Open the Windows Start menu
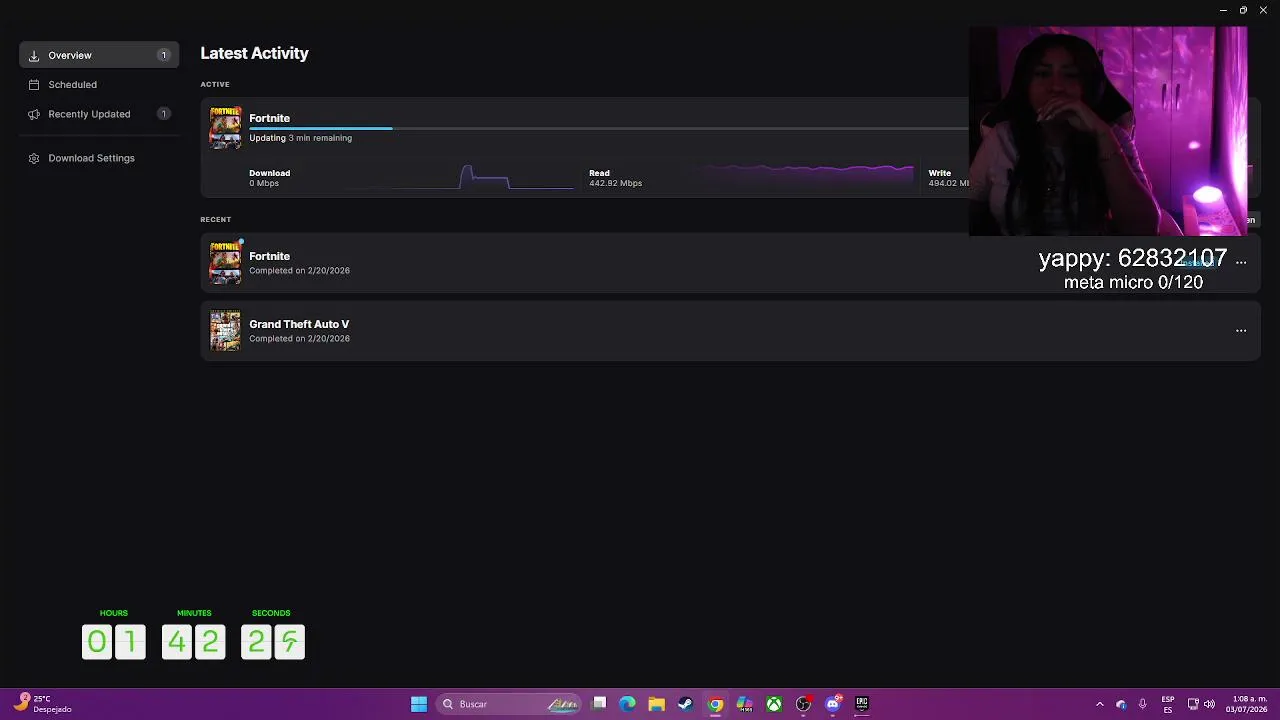1280x720 pixels. tap(419, 704)
